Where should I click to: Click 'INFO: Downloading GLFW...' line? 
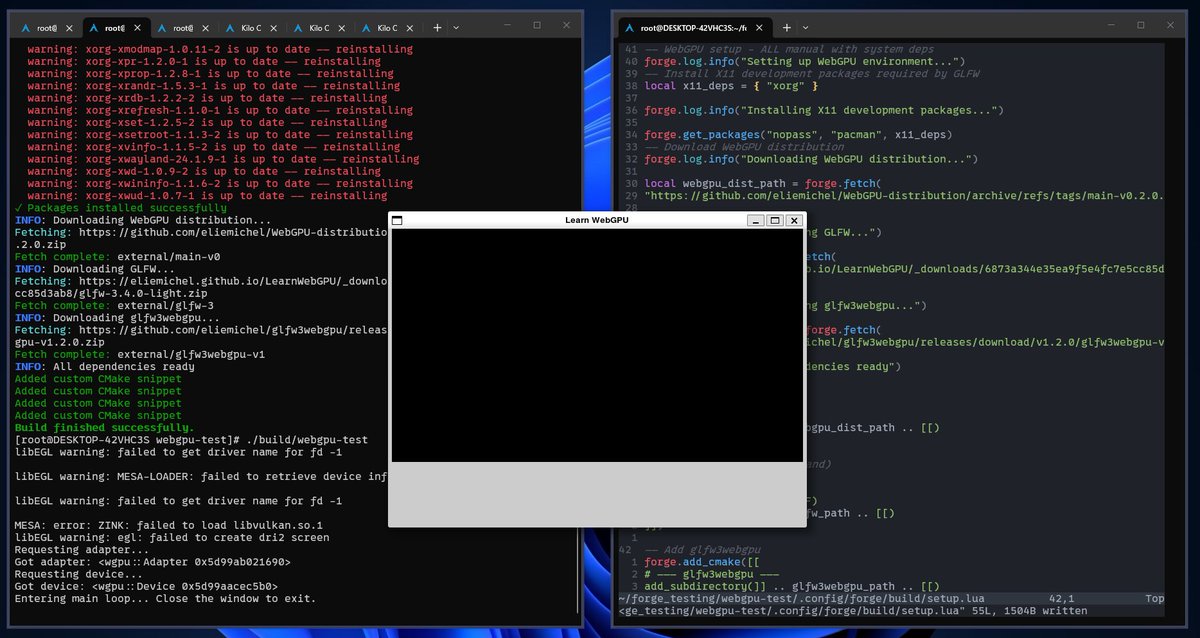point(95,269)
